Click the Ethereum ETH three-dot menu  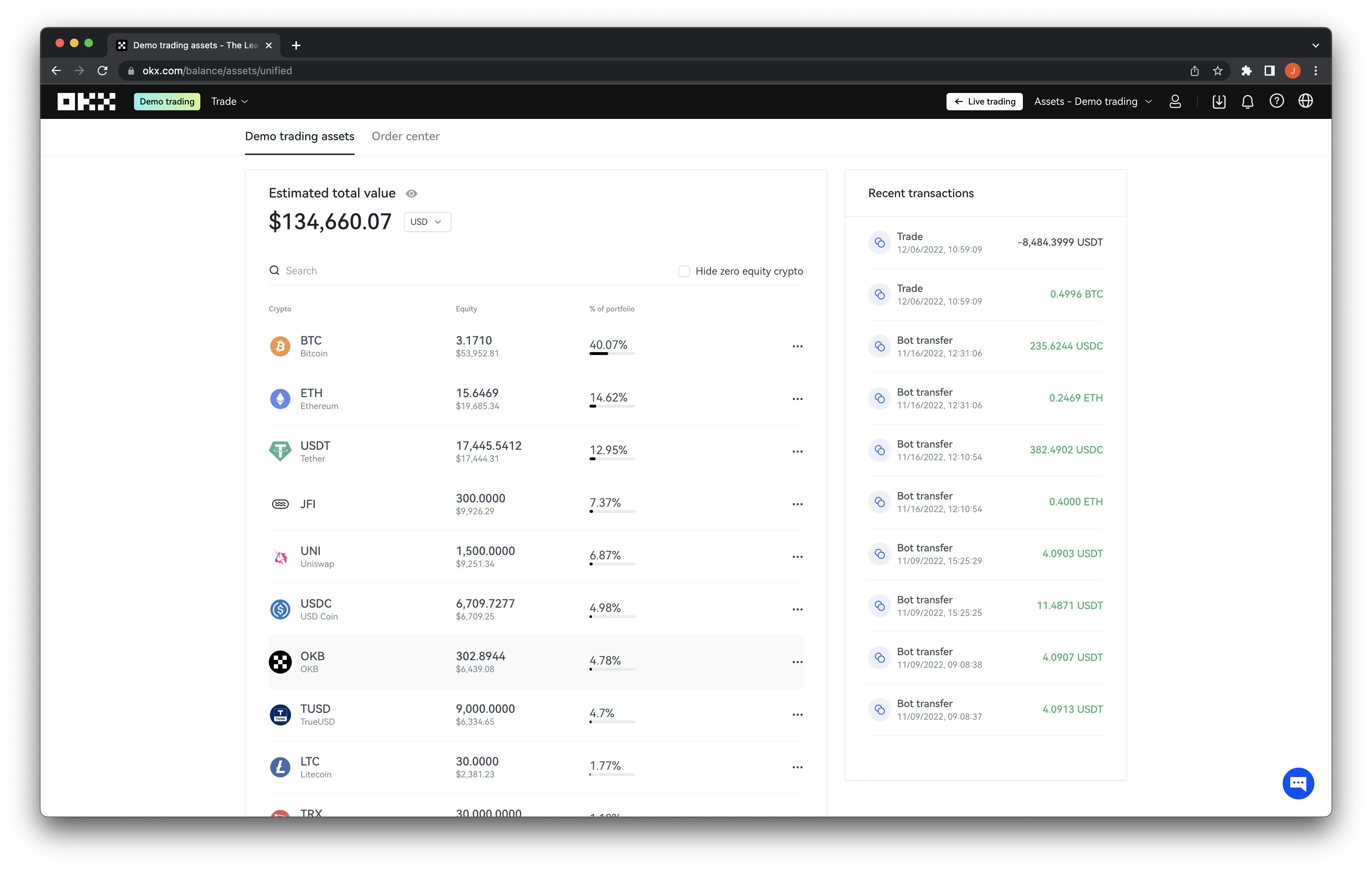[797, 398]
